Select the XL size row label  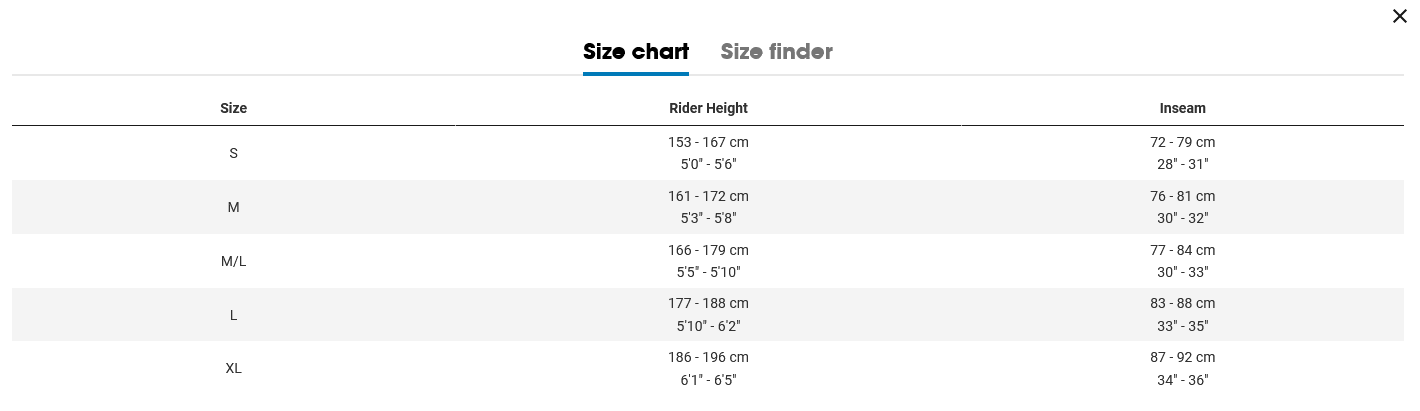coord(233,368)
